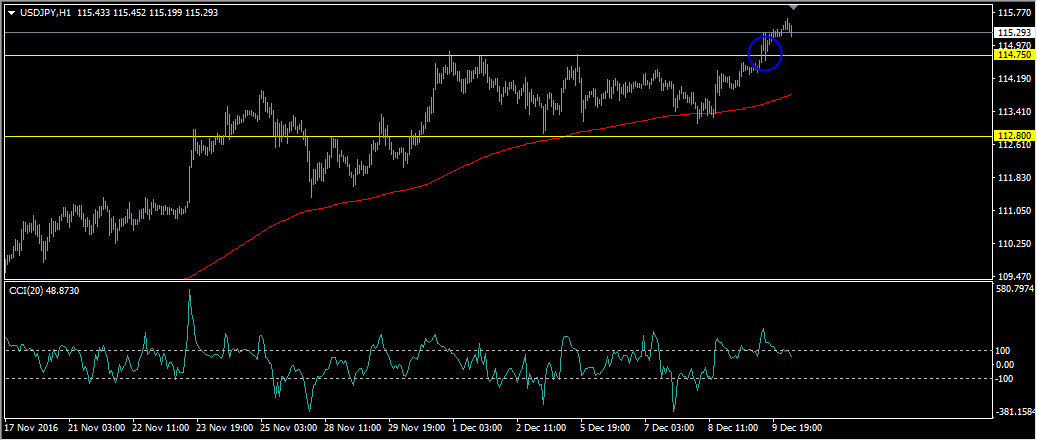Click the -100 level on CCI scale

coord(1006,378)
